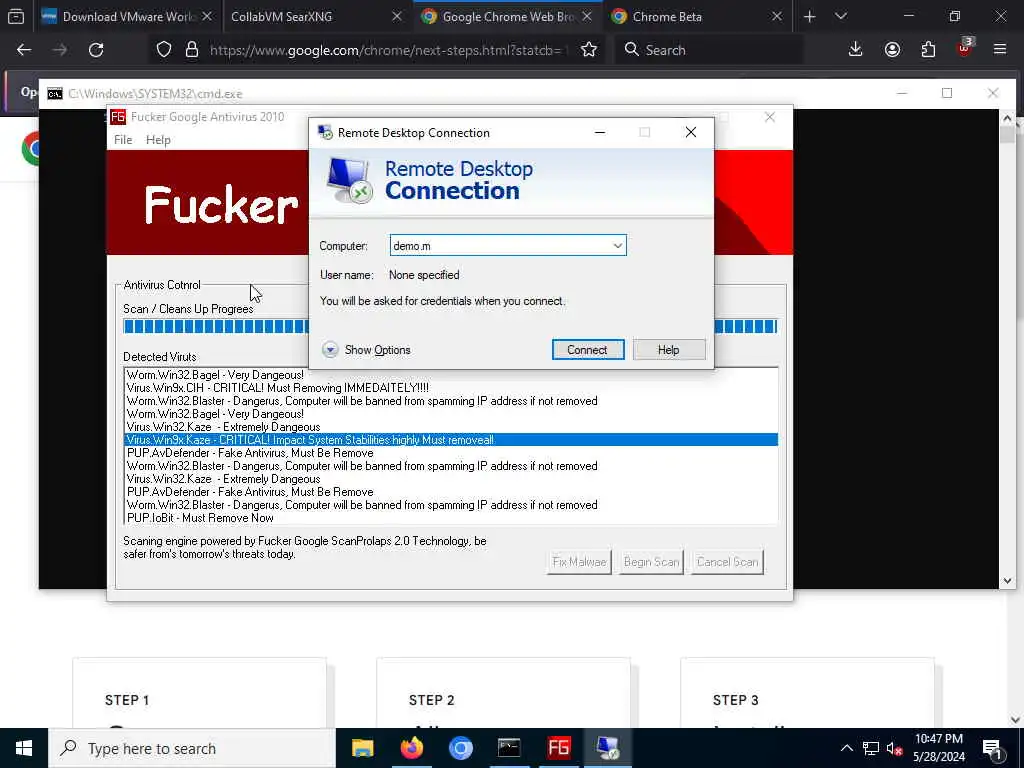Click the taskbar Type here to search box
Image resolution: width=1024 pixels, height=768 pixels.
point(192,748)
